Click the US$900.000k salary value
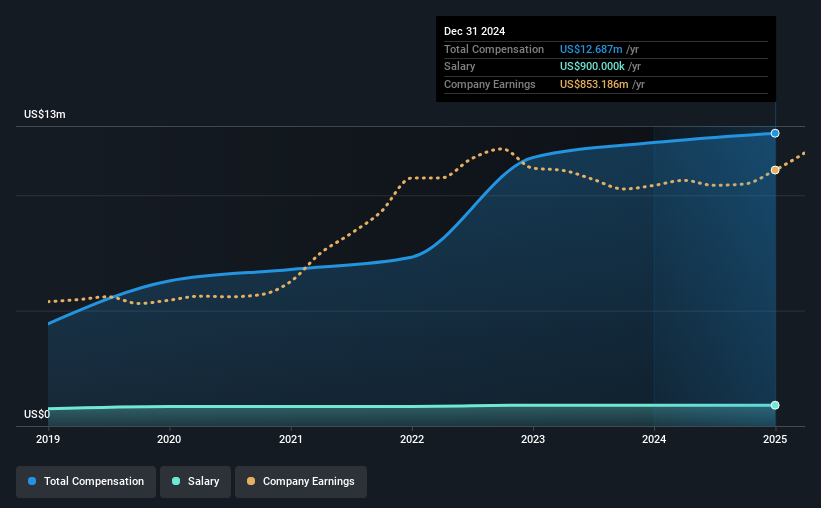This screenshot has width=821, height=508. point(592,67)
